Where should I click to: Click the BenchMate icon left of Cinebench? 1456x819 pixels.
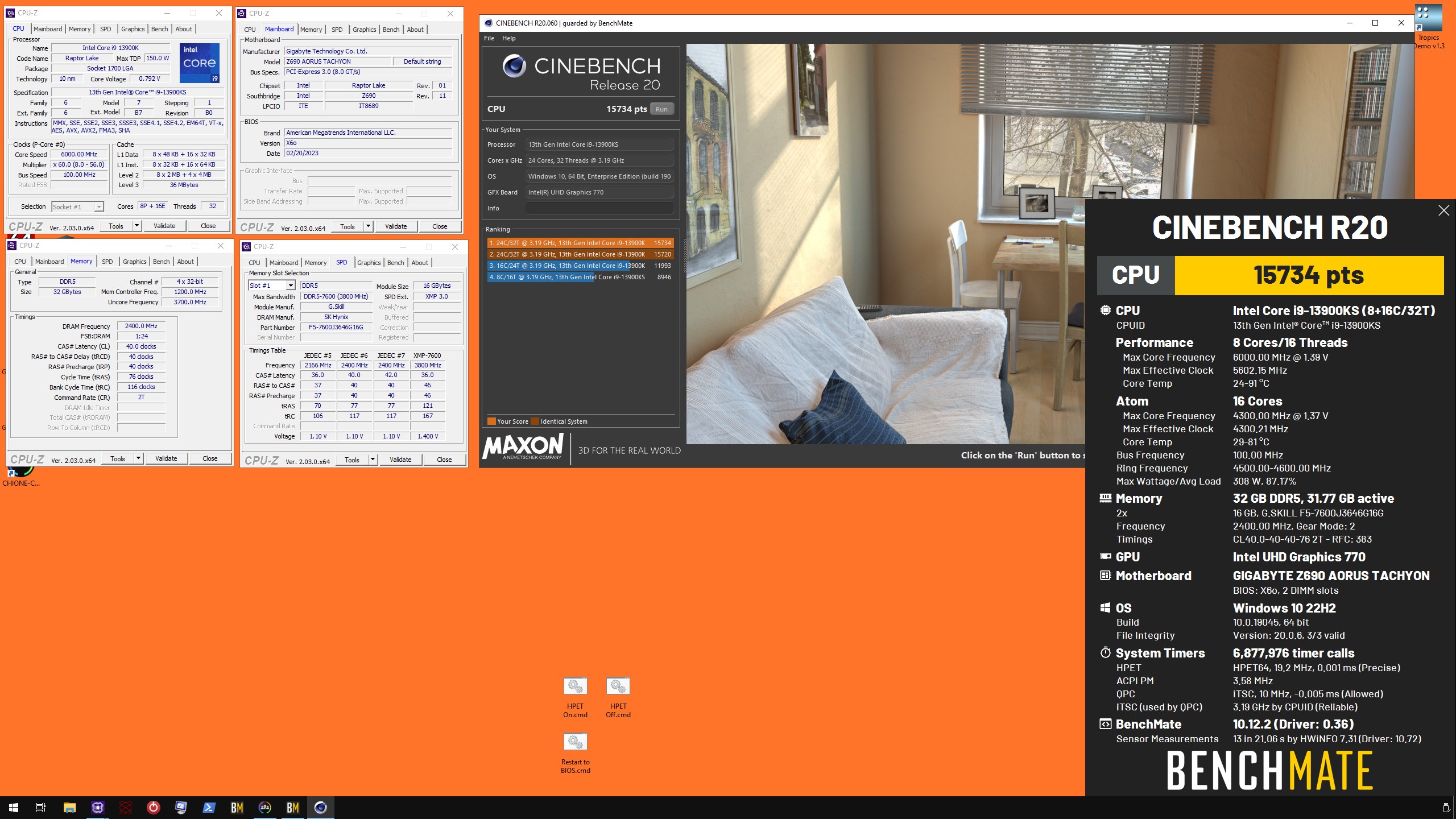tap(293, 807)
